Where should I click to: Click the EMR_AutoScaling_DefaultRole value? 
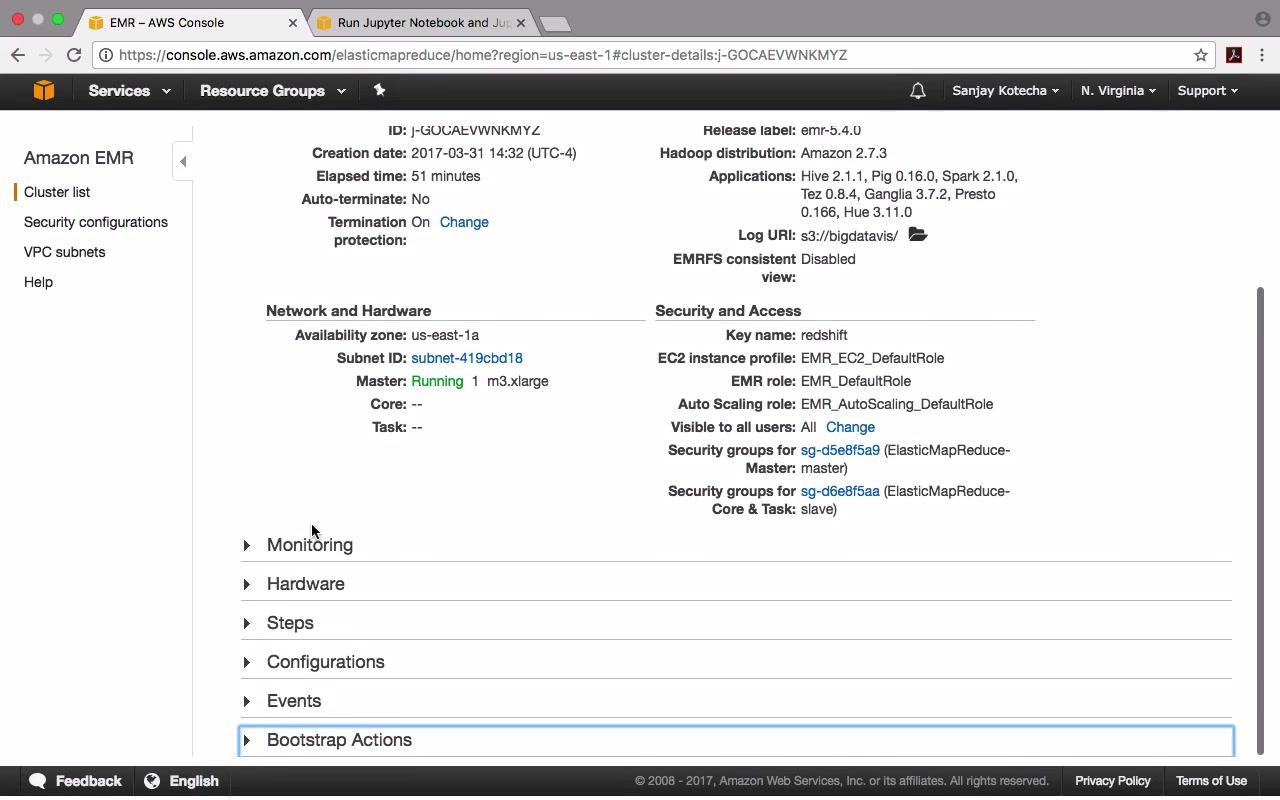897,404
